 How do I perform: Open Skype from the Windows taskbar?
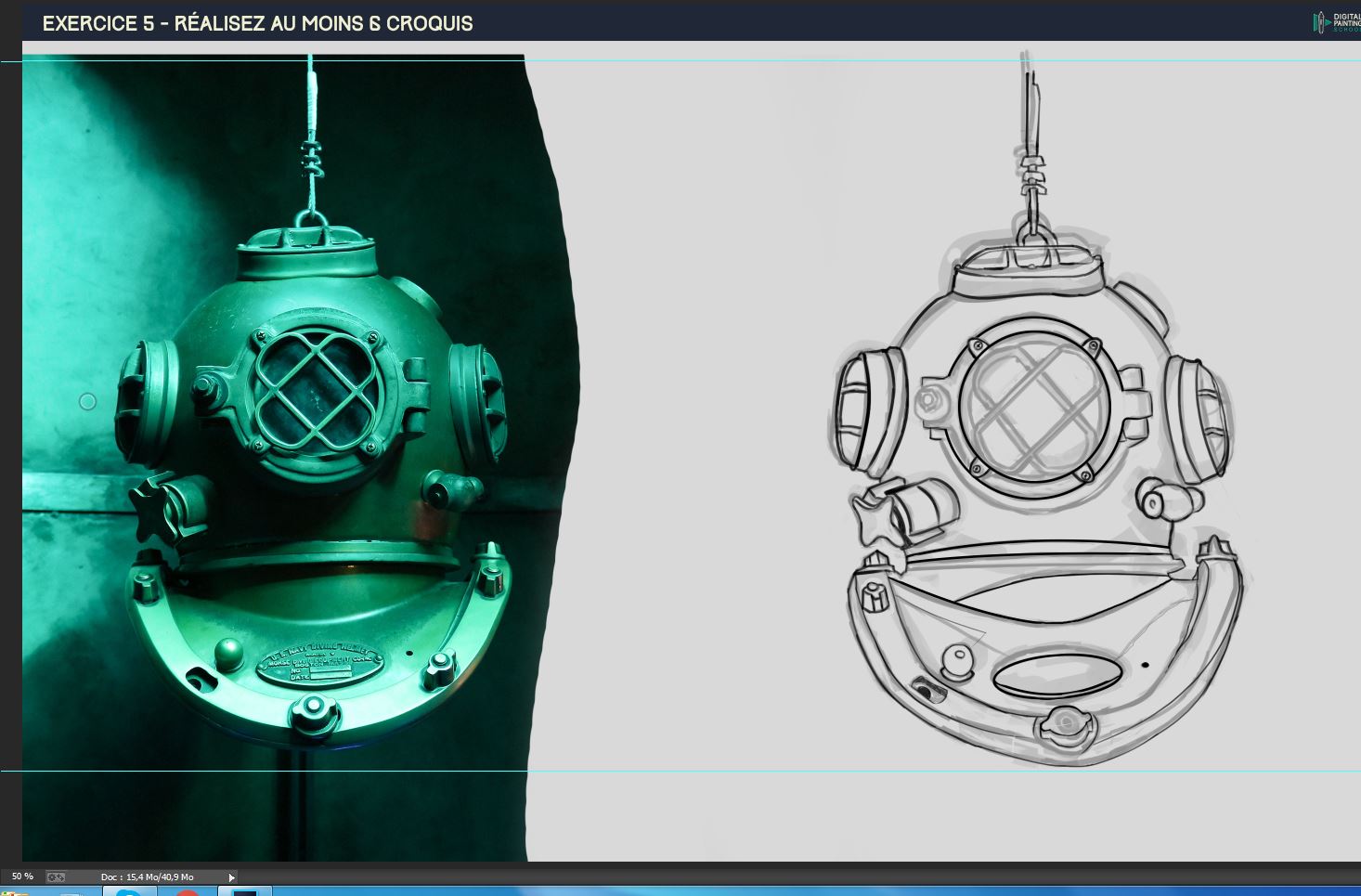click(x=128, y=892)
